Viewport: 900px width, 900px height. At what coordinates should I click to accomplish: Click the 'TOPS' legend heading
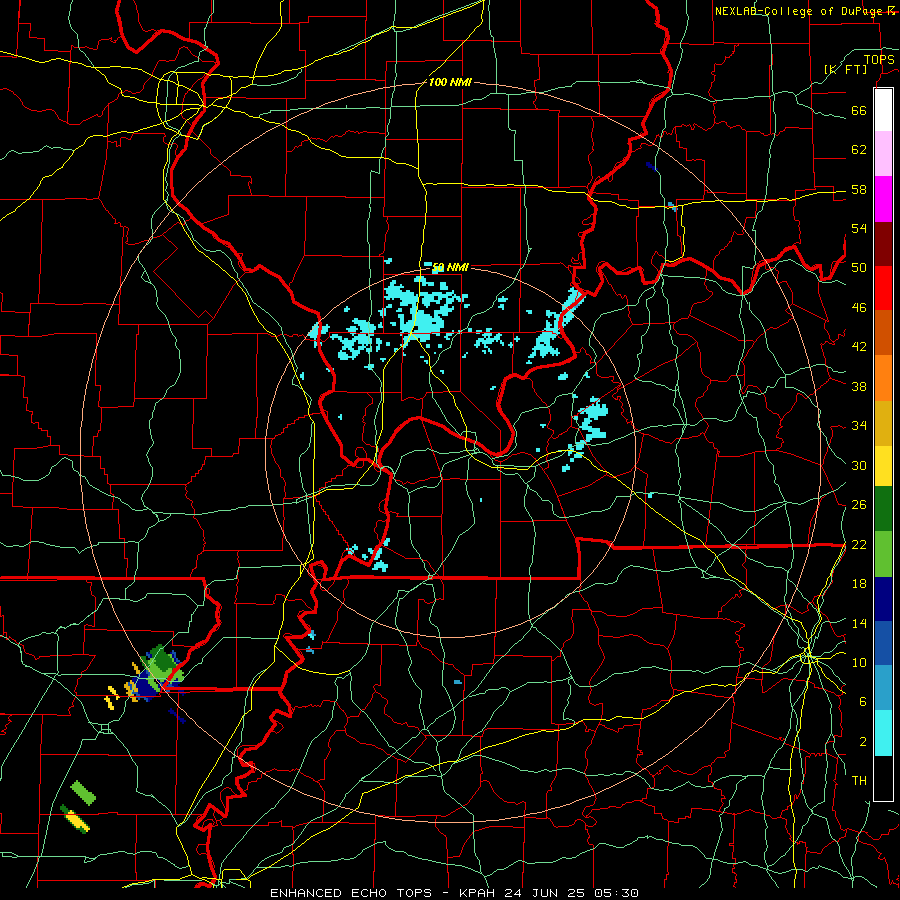879,59
